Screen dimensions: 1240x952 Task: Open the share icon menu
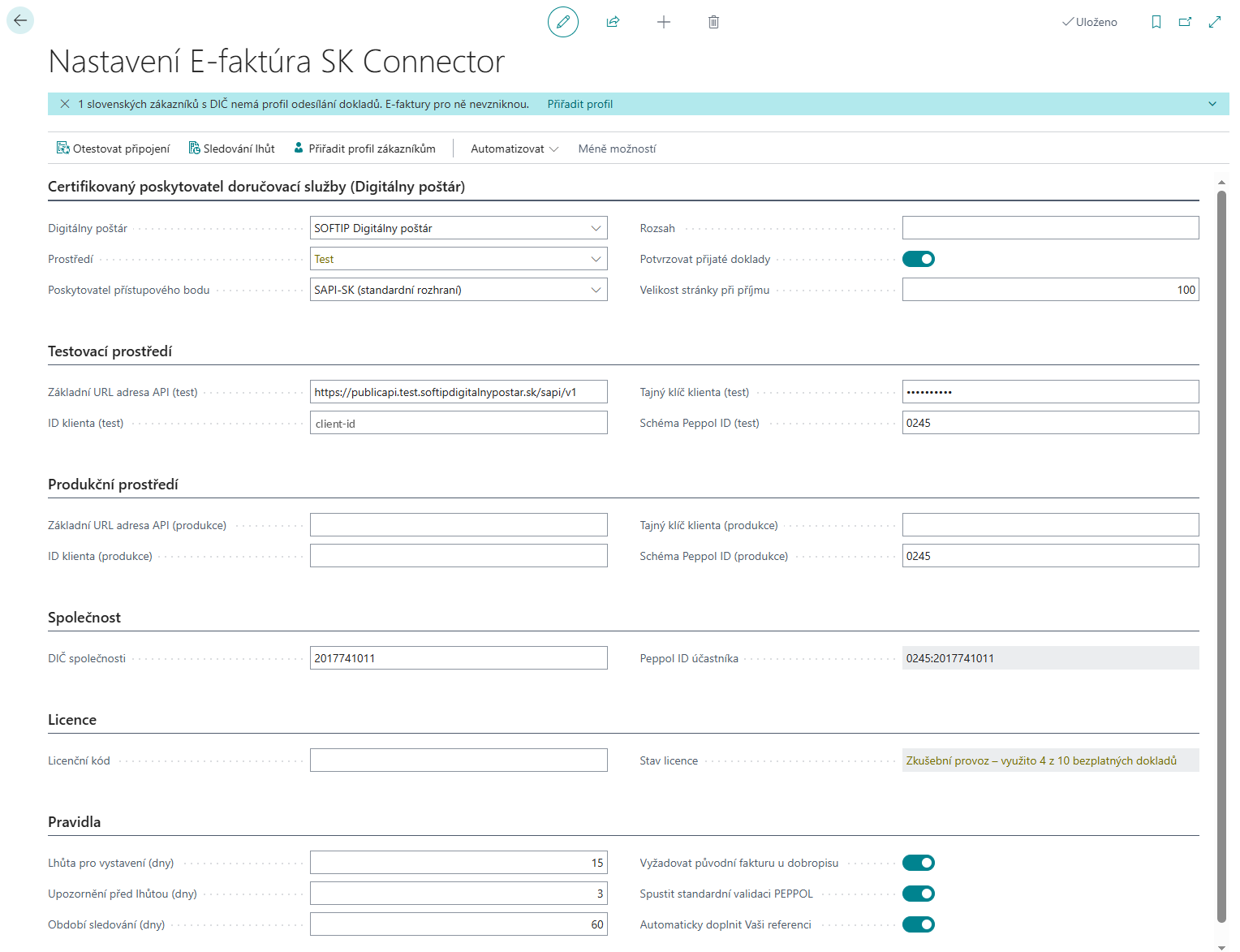coord(613,22)
